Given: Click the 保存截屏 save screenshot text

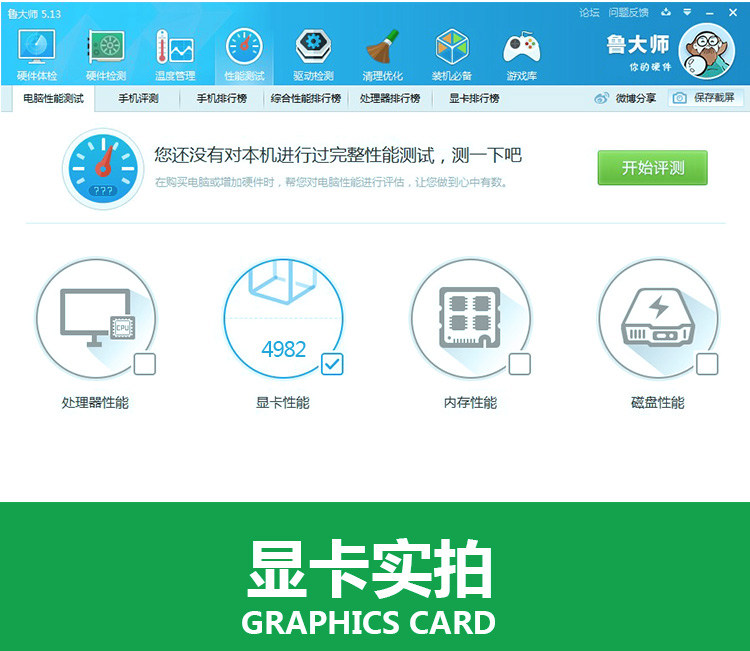Looking at the screenshot, I should pos(714,98).
